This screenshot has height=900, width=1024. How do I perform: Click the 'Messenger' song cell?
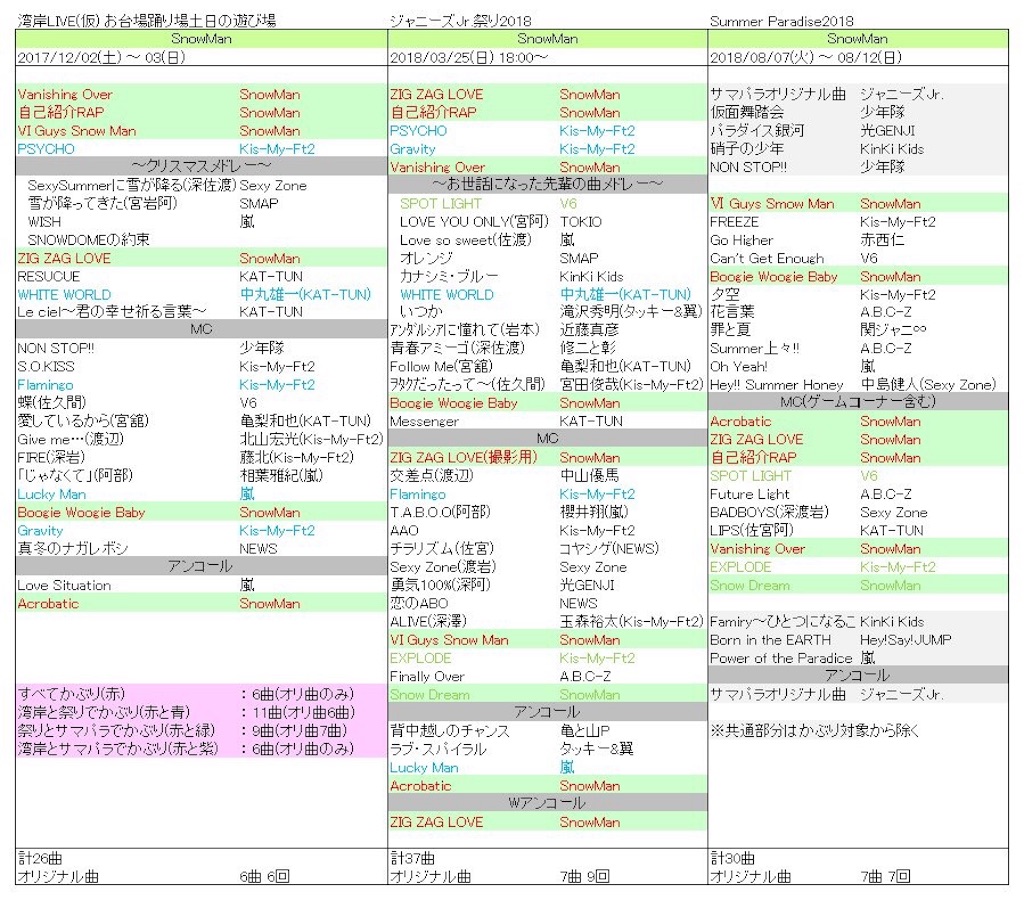point(424,421)
